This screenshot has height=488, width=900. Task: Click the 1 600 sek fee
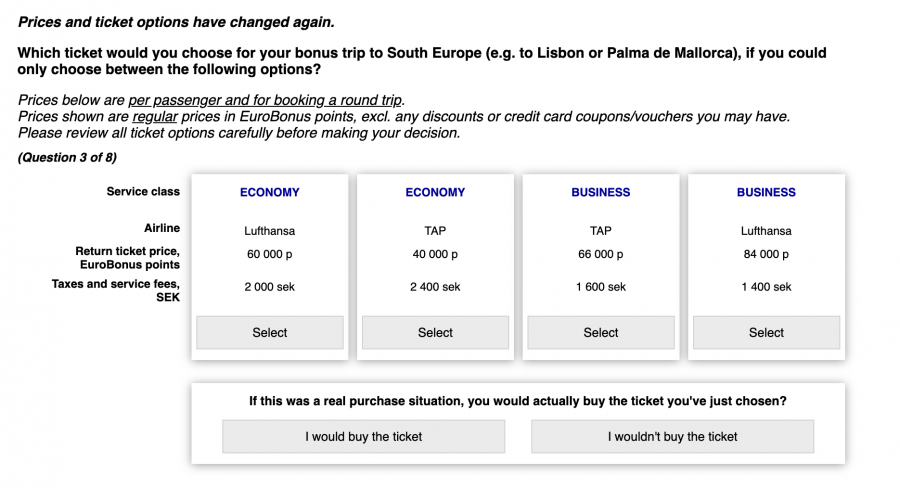(601, 287)
